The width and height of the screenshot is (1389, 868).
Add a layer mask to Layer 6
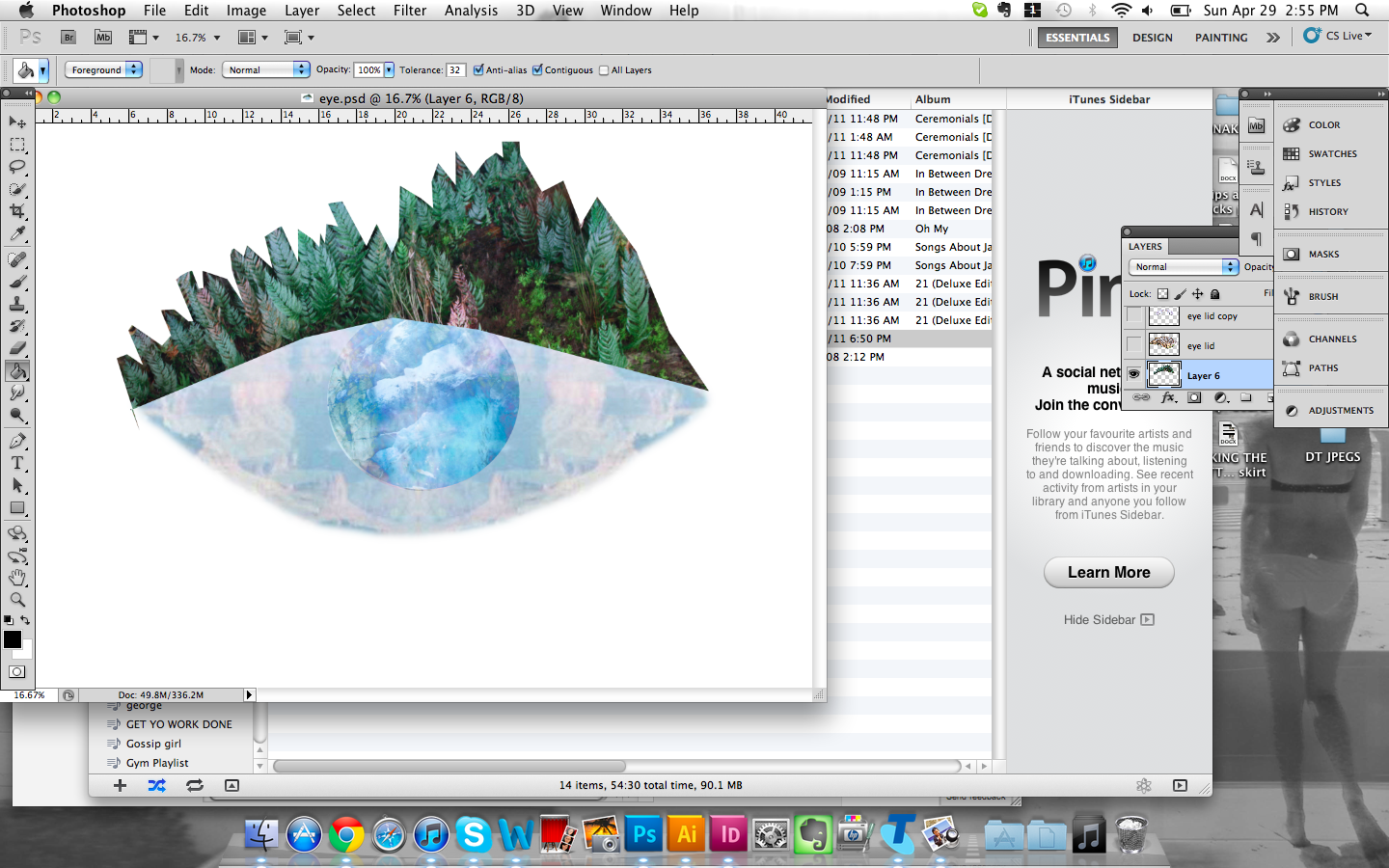tap(1194, 398)
